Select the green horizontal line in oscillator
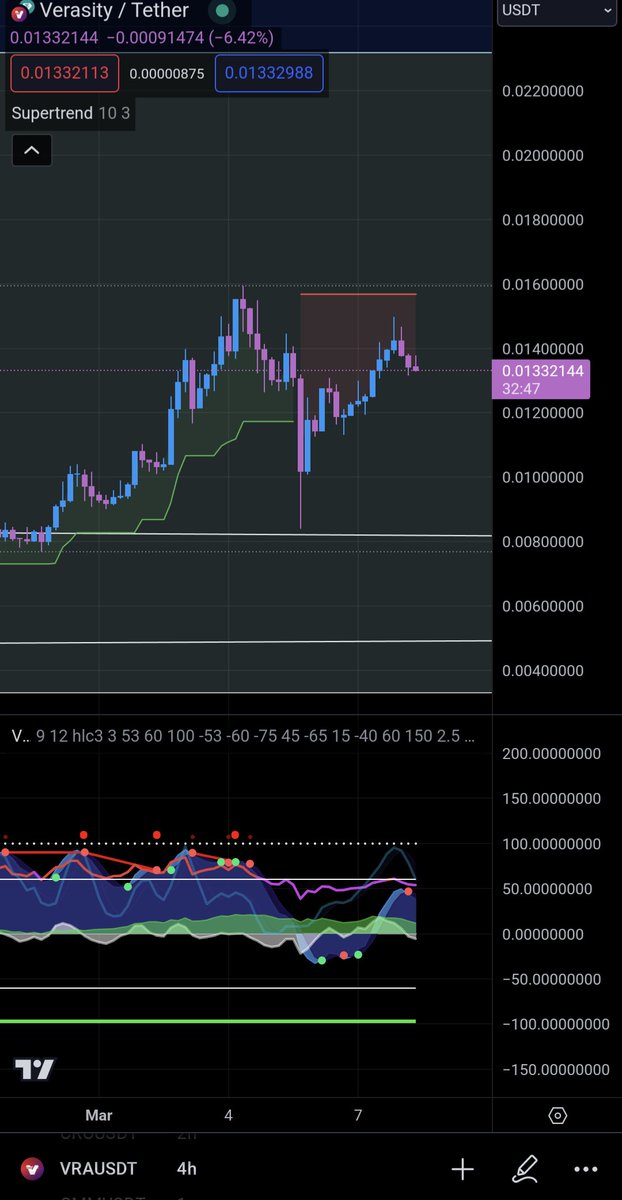Screen dimensions: 622x1200 pyautogui.click(x=207, y=1021)
